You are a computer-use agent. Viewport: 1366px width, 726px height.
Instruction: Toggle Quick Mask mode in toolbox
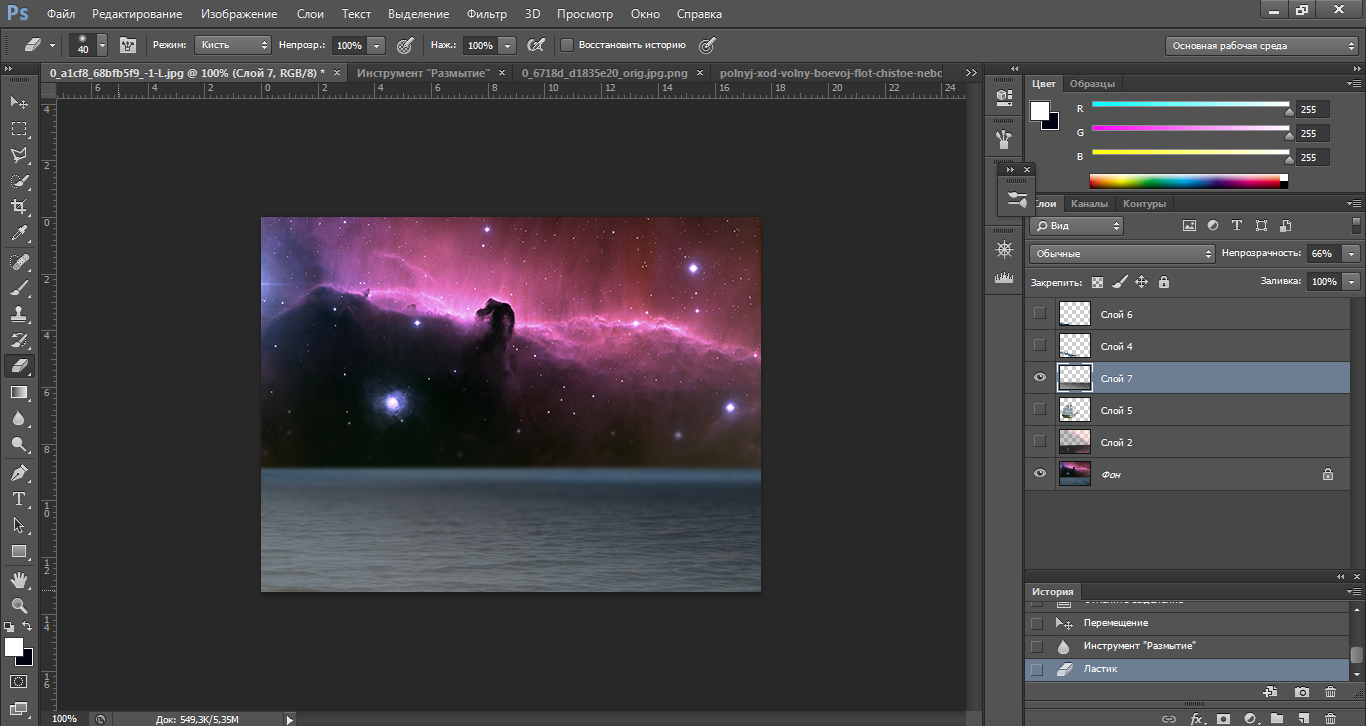point(18,681)
